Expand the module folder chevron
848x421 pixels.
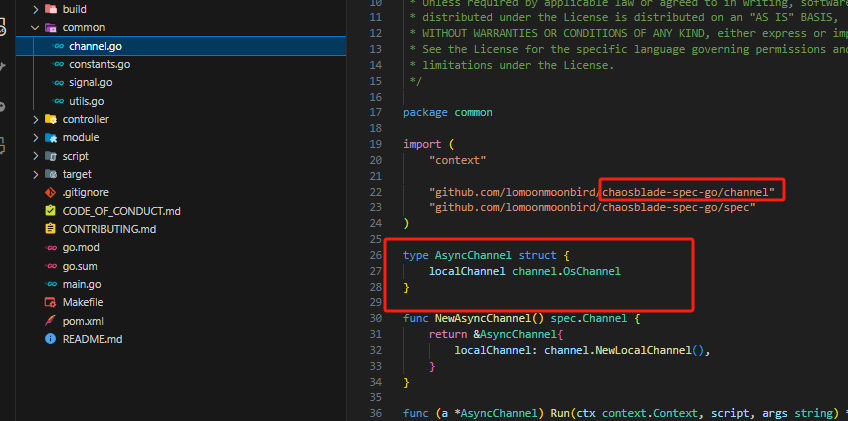coord(35,137)
